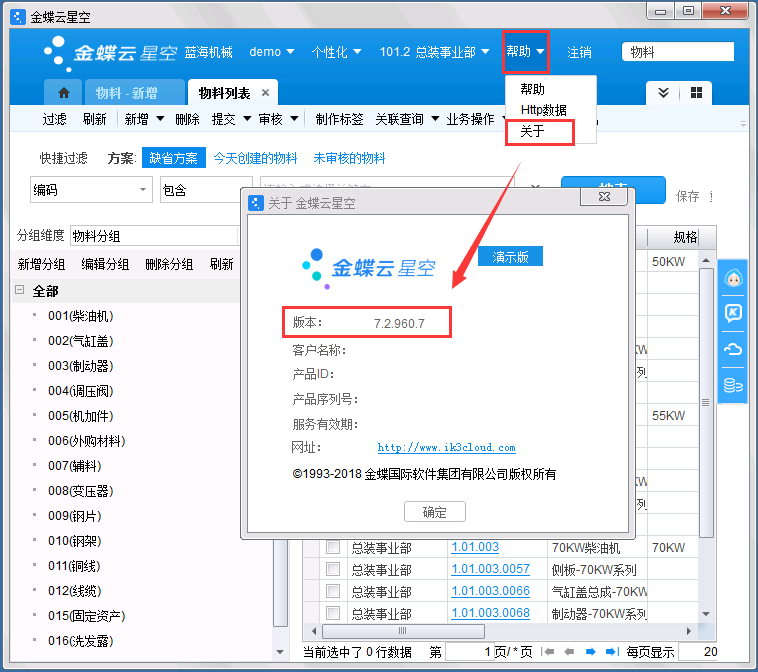Collapse the 全部 tree node

[20, 290]
